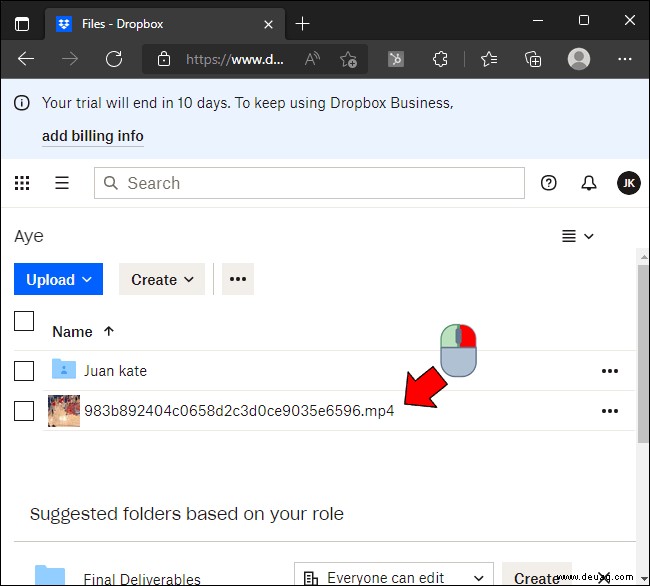
Task: Check the Juan kate folder checkbox
Action: (x=24, y=371)
